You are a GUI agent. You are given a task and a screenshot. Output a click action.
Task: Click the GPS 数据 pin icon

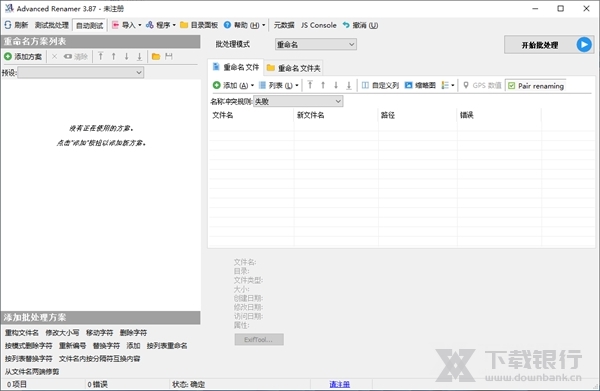(x=466, y=85)
